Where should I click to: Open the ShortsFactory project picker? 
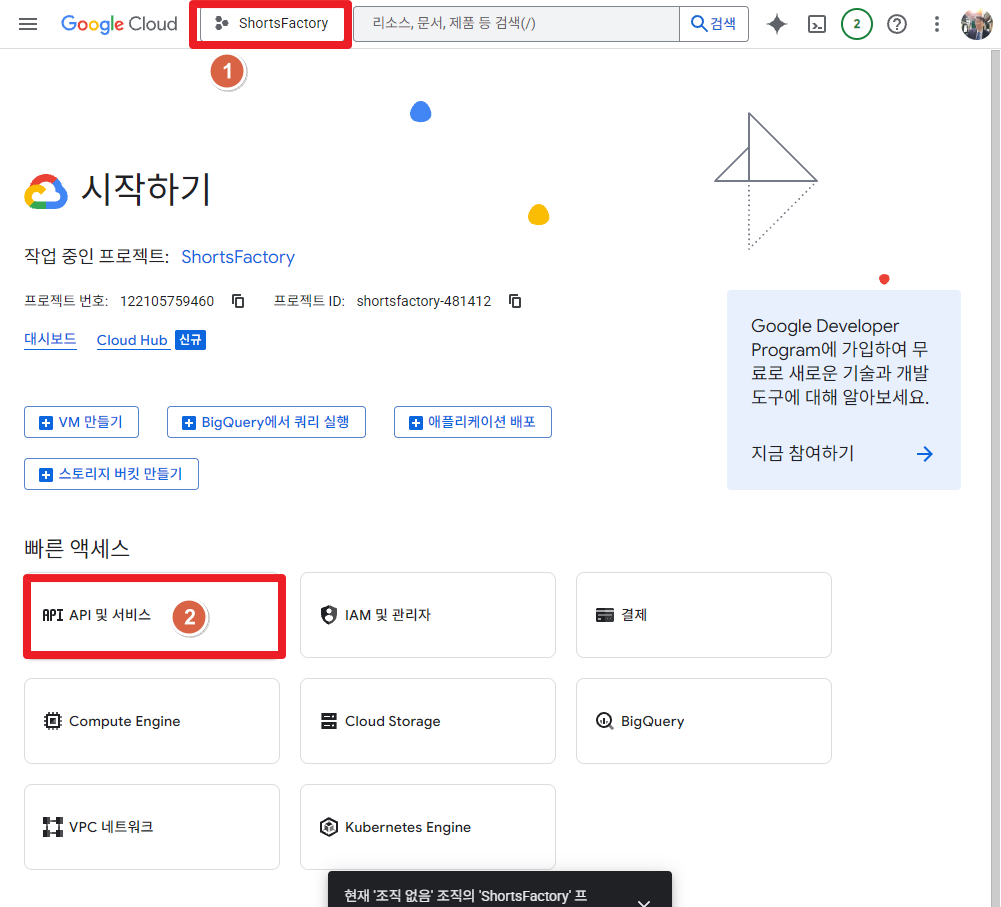point(271,23)
